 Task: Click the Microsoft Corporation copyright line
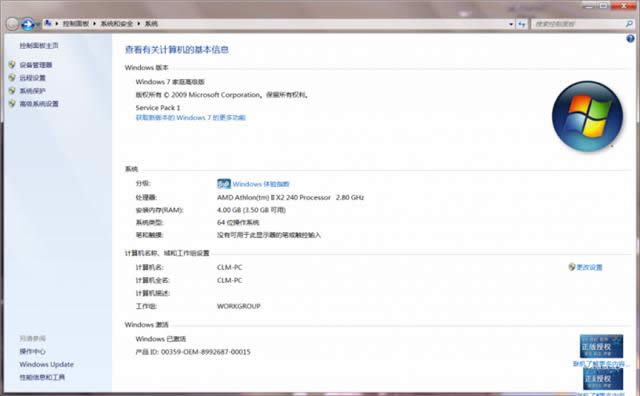(222, 95)
